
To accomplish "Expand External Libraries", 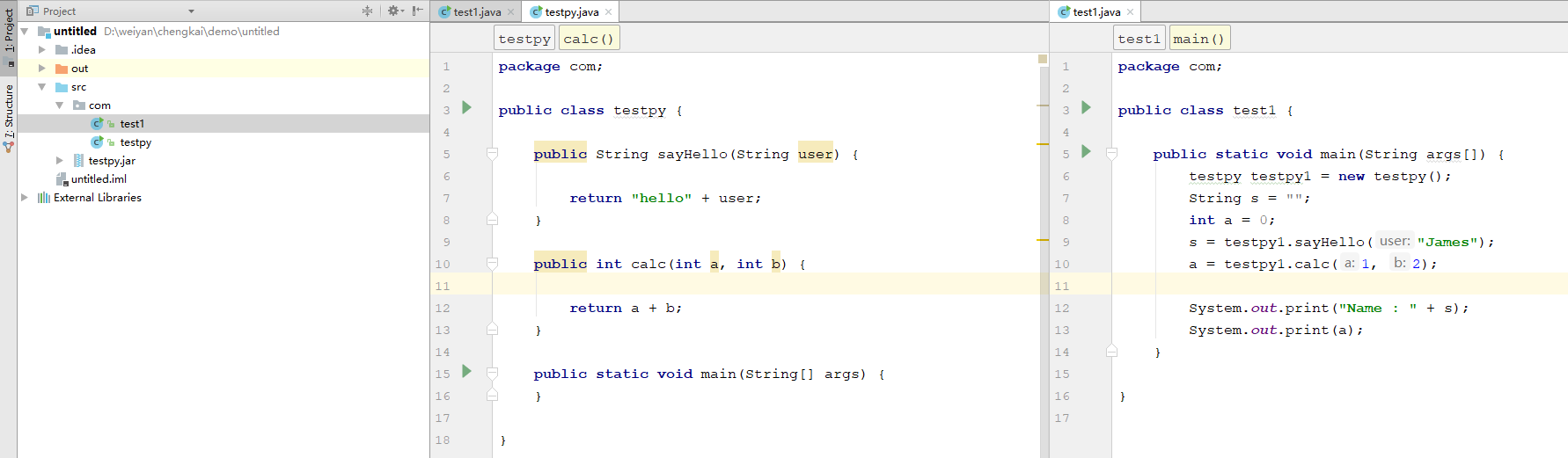I will 25,198.
